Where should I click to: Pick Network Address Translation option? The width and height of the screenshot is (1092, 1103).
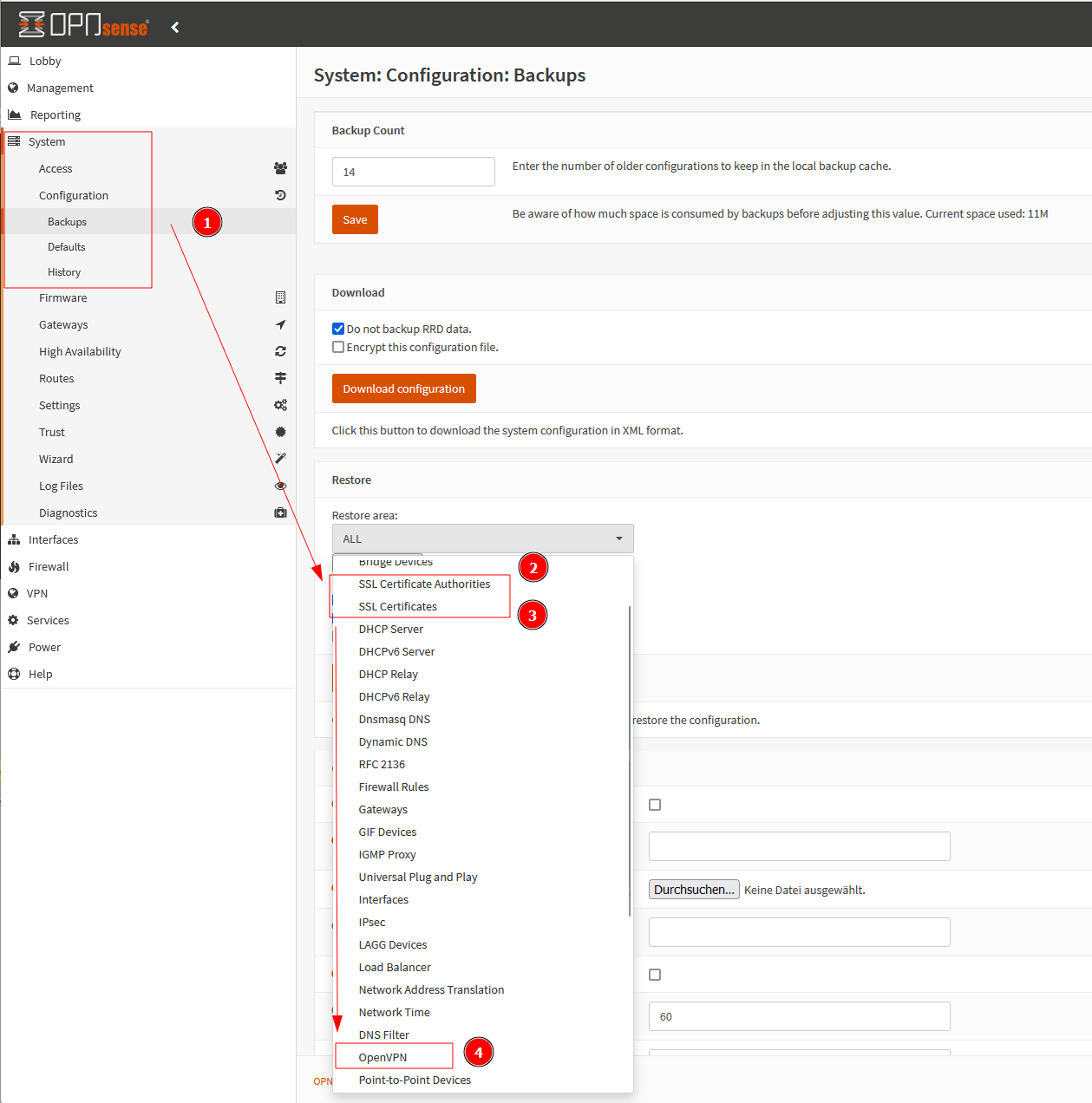coord(431,989)
